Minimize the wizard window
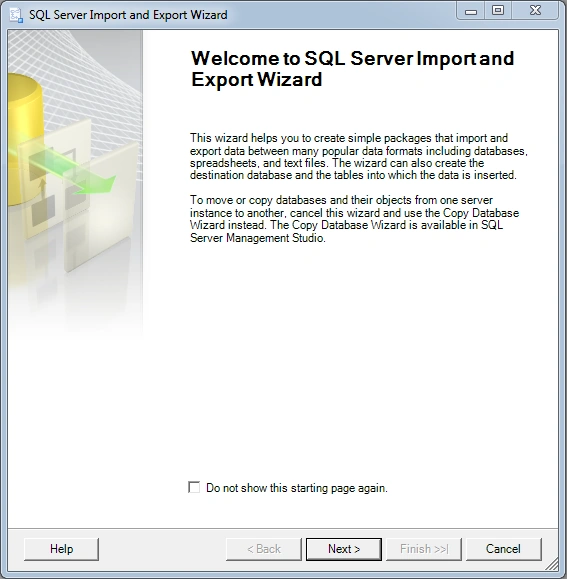Image resolution: width=567 pixels, height=579 pixels. [471, 11]
